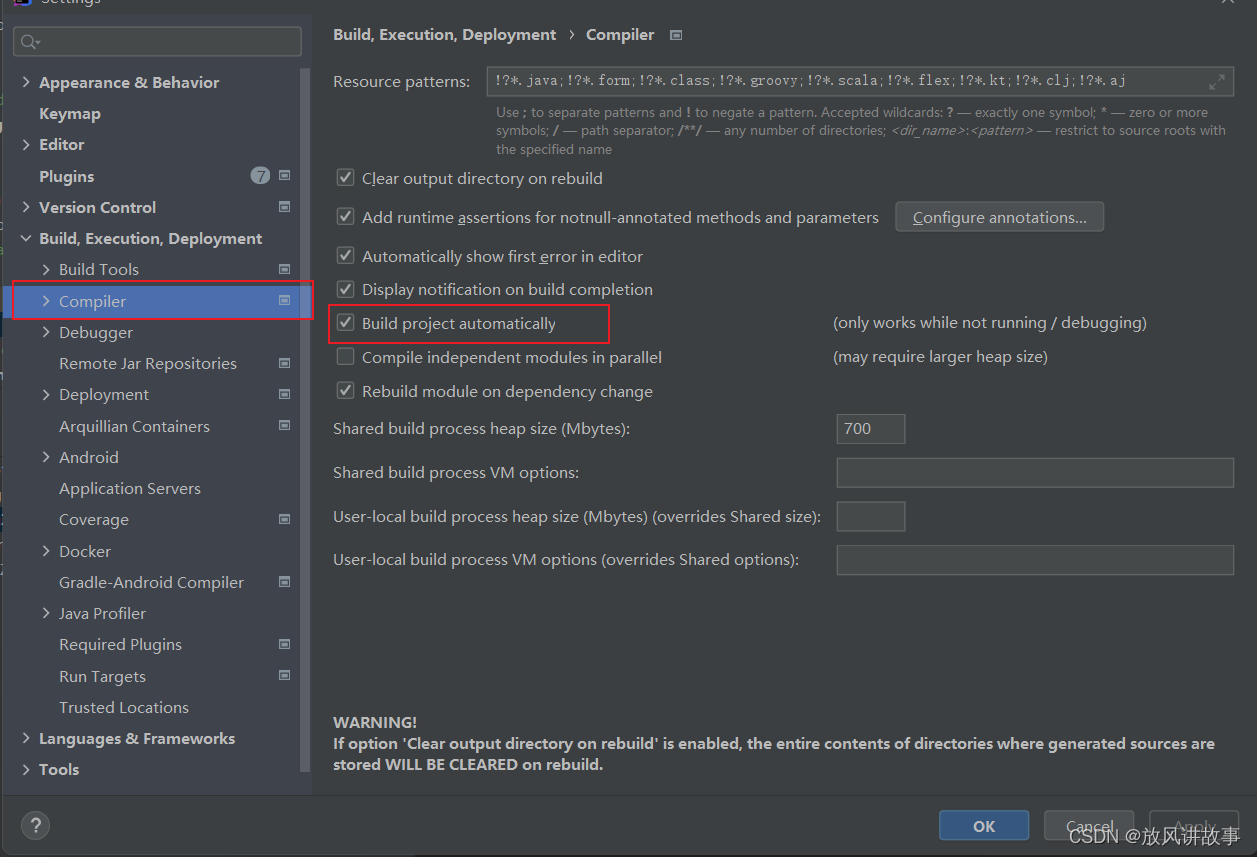
Task: Confirm settings with the OK button
Action: [x=984, y=826]
